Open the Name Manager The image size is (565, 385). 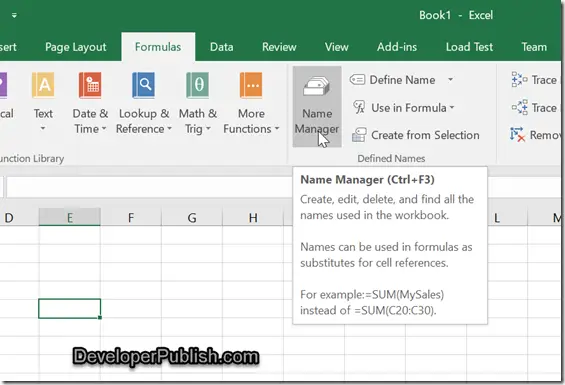click(x=317, y=106)
